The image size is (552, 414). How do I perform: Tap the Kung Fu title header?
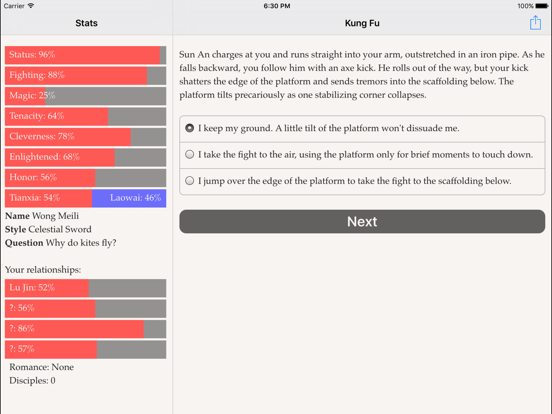pyautogui.click(x=362, y=23)
